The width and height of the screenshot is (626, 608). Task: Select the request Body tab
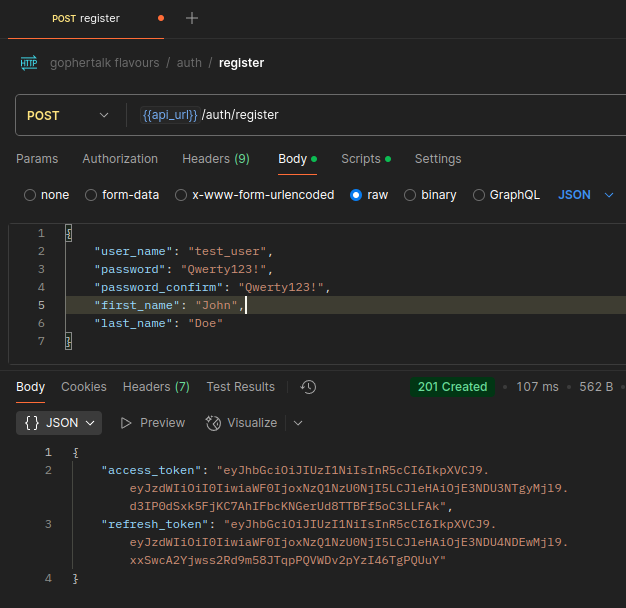[297, 159]
